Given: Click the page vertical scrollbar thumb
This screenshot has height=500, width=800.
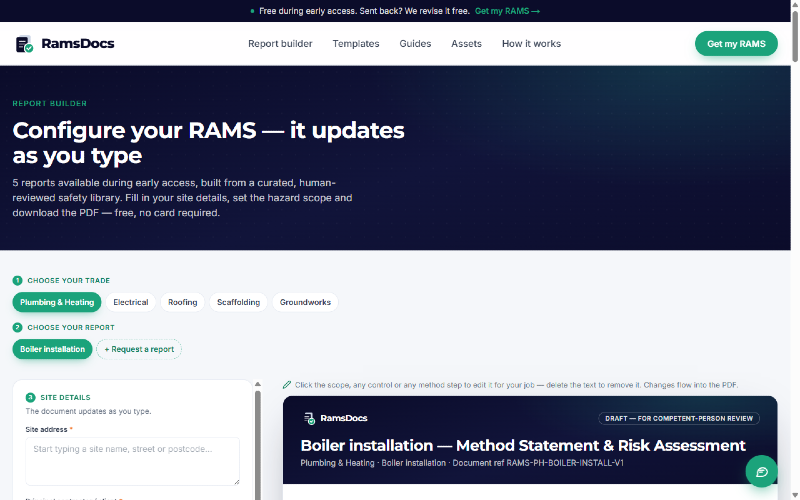Looking at the screenshot, I should coord(794,36).
